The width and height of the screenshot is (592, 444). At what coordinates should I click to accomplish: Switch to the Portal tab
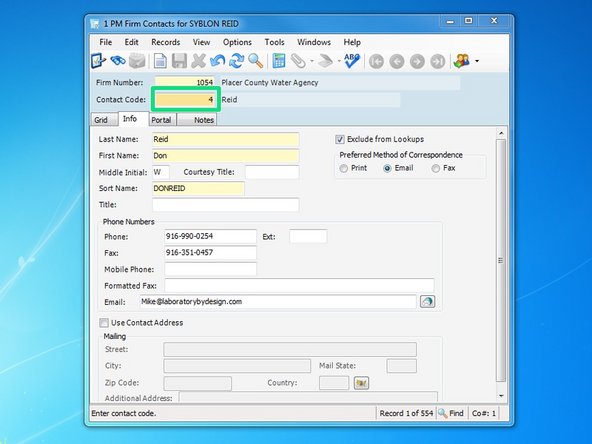coord(161,120)
